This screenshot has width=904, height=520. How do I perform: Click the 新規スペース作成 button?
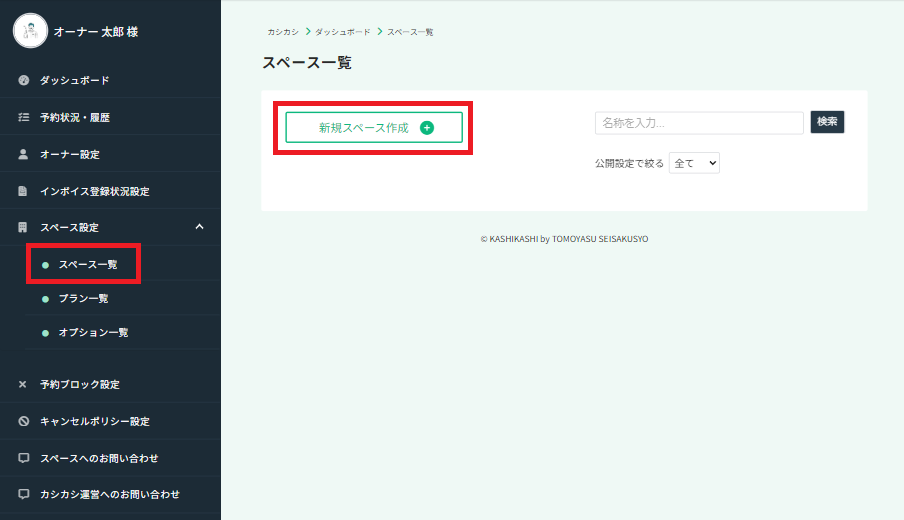point(374,127)
